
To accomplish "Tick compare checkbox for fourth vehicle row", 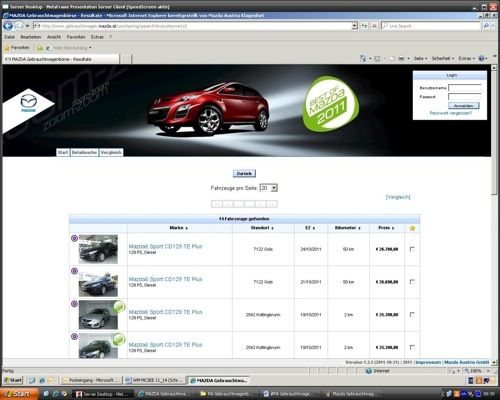I will click(412, 347).
